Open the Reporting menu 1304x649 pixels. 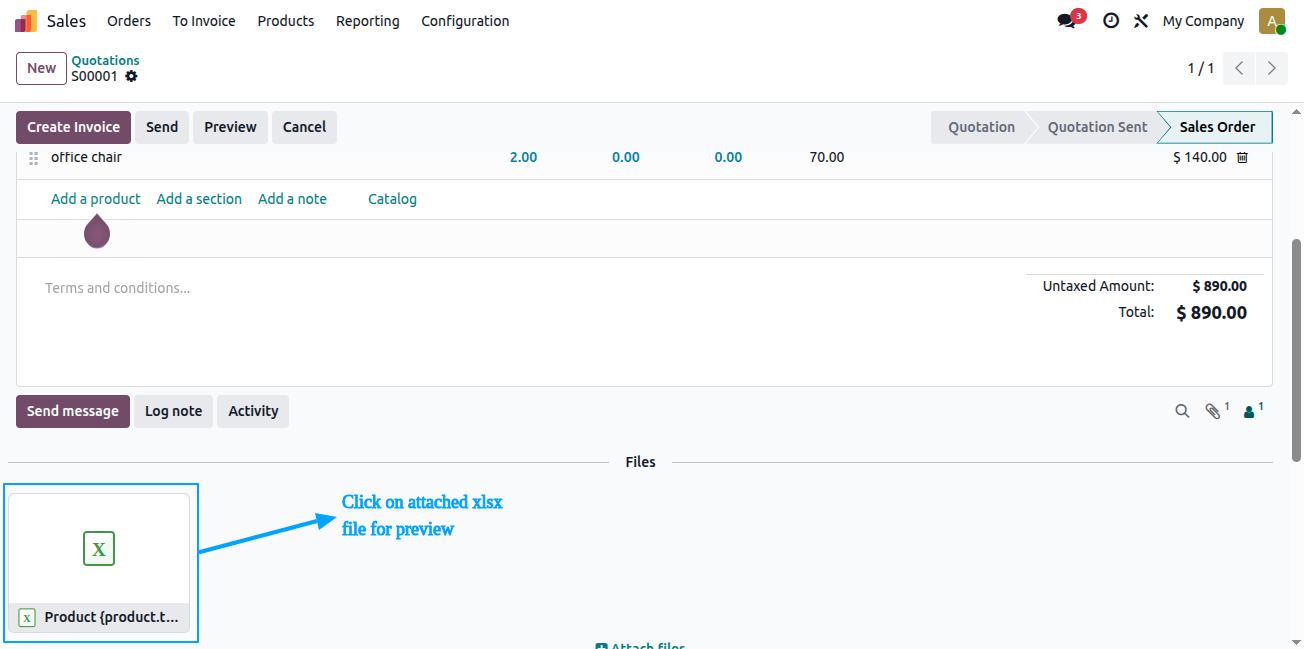pos(368,21)
